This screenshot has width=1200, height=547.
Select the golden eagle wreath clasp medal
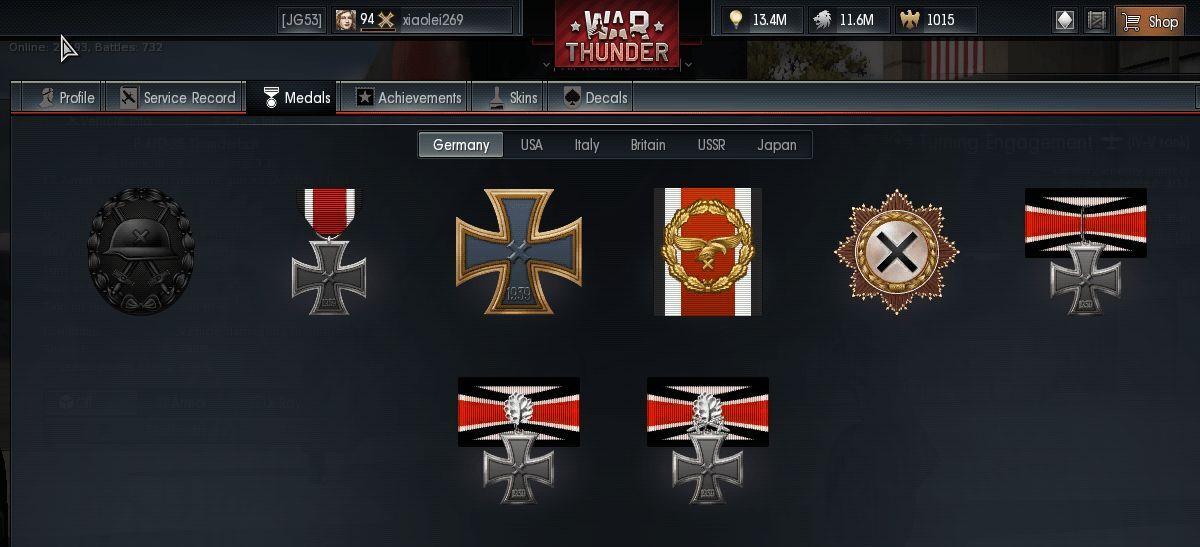[708, 251]
